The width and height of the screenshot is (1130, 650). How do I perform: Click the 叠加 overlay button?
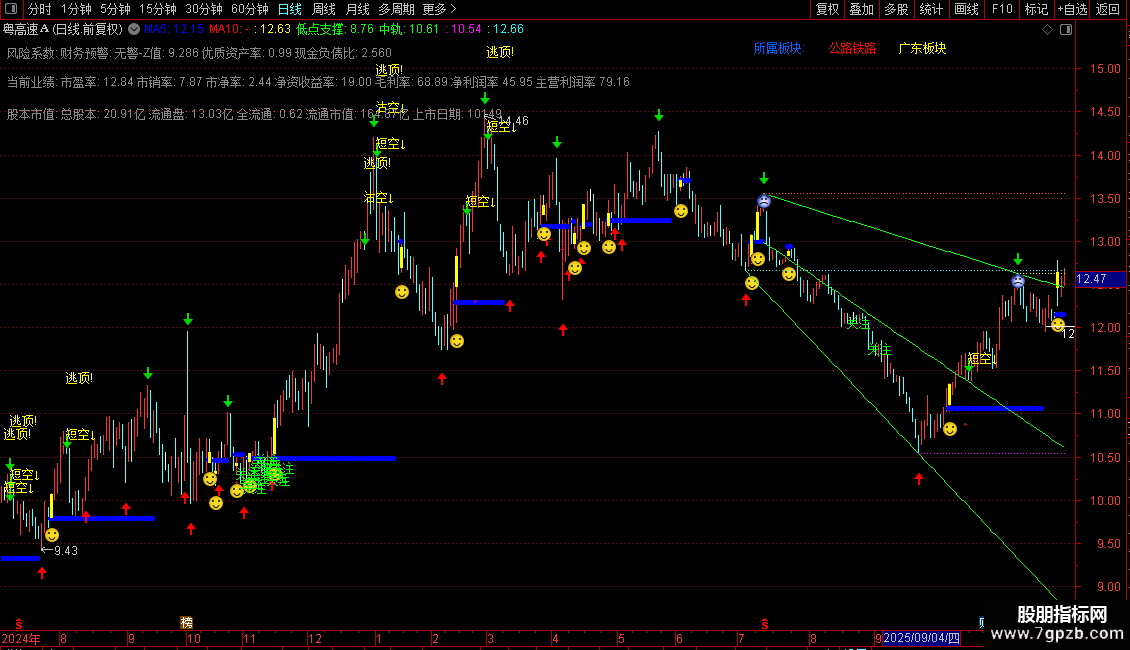[x=862, y=9]
